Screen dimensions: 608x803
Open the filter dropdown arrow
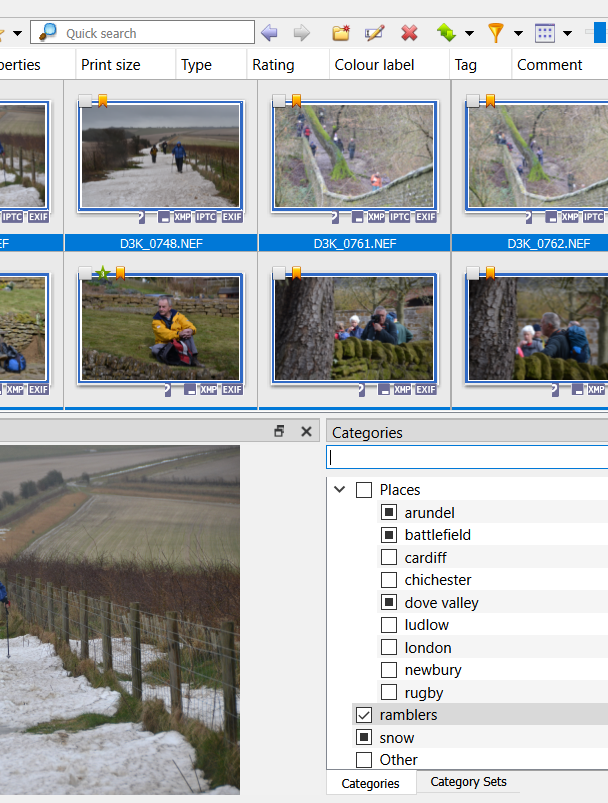[518, 33]
